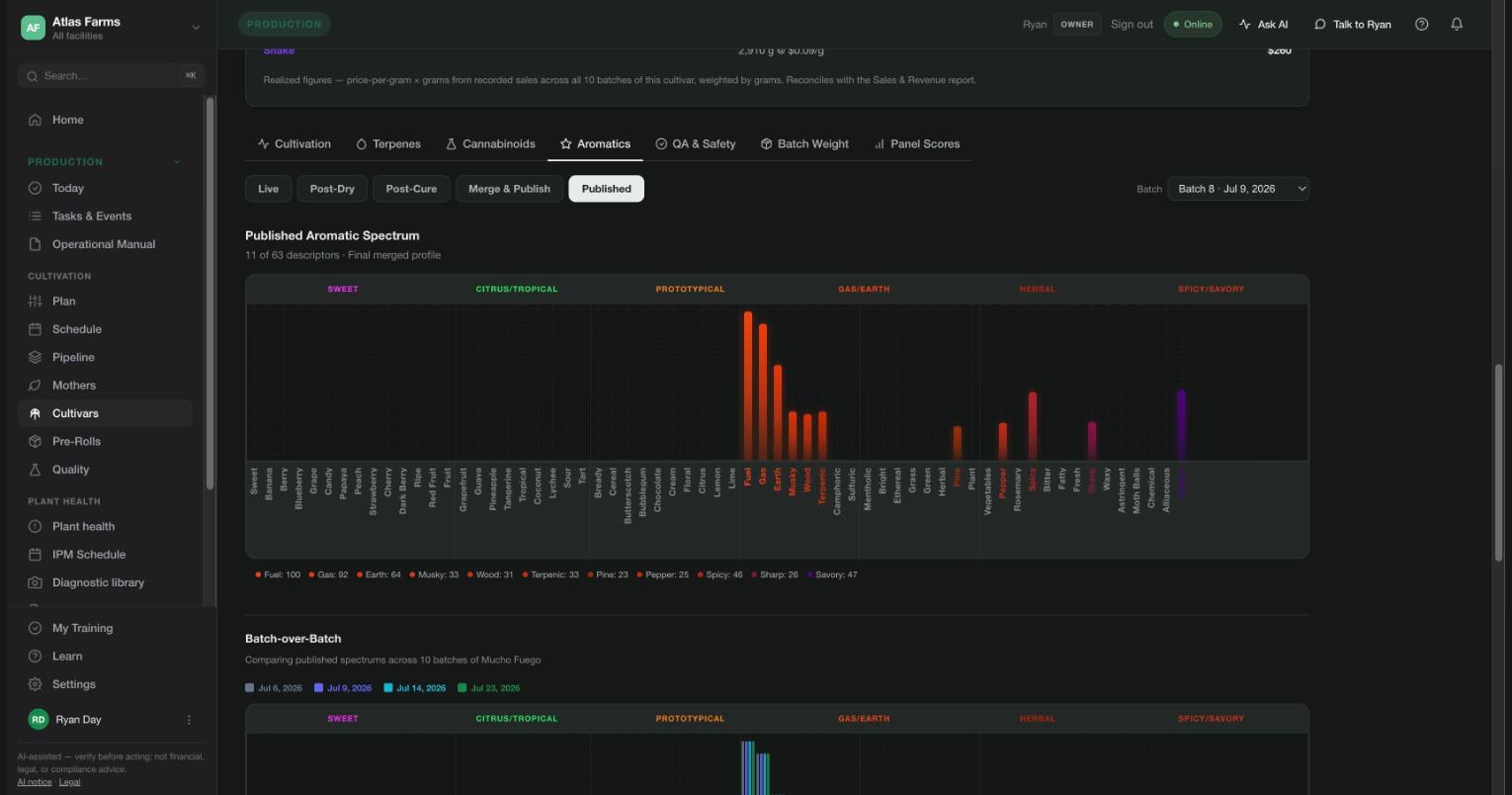Click the Fuel bar in spectrum chart
Image resolution: width=1512 pixels, height=795 pixels.
[748, 386]
